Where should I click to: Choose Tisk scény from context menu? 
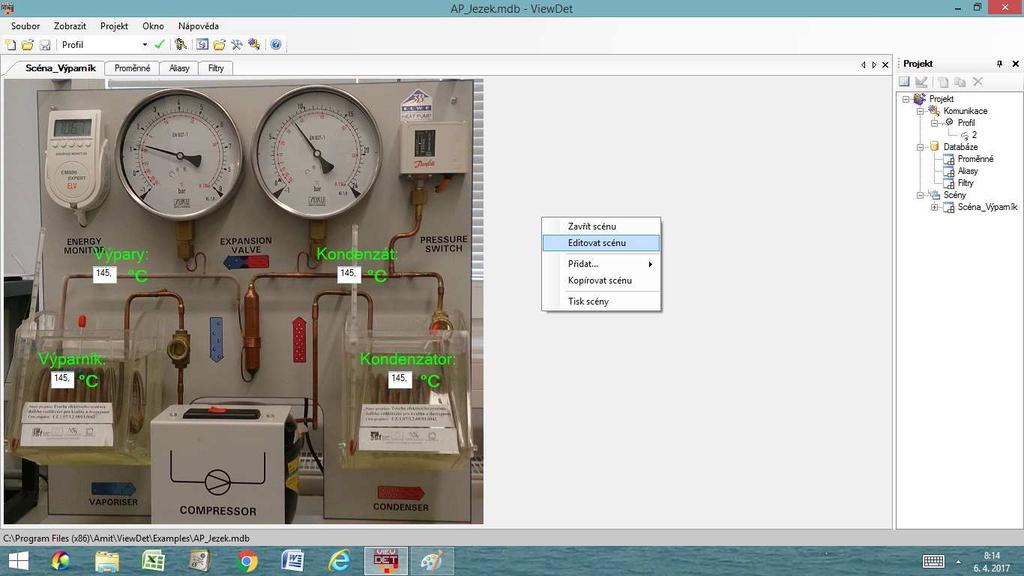(601, 301)
